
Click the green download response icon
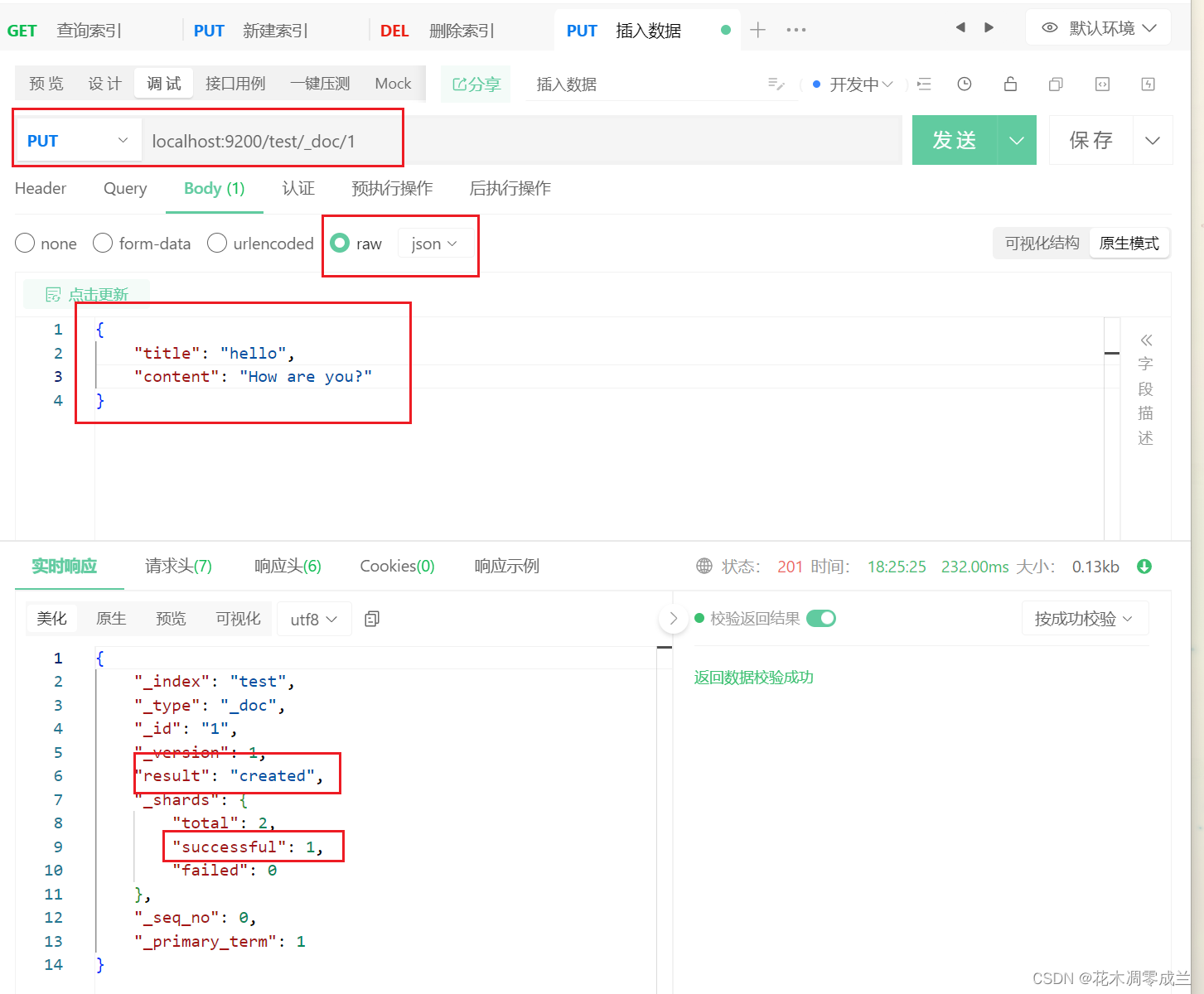tap(1144, 567)
